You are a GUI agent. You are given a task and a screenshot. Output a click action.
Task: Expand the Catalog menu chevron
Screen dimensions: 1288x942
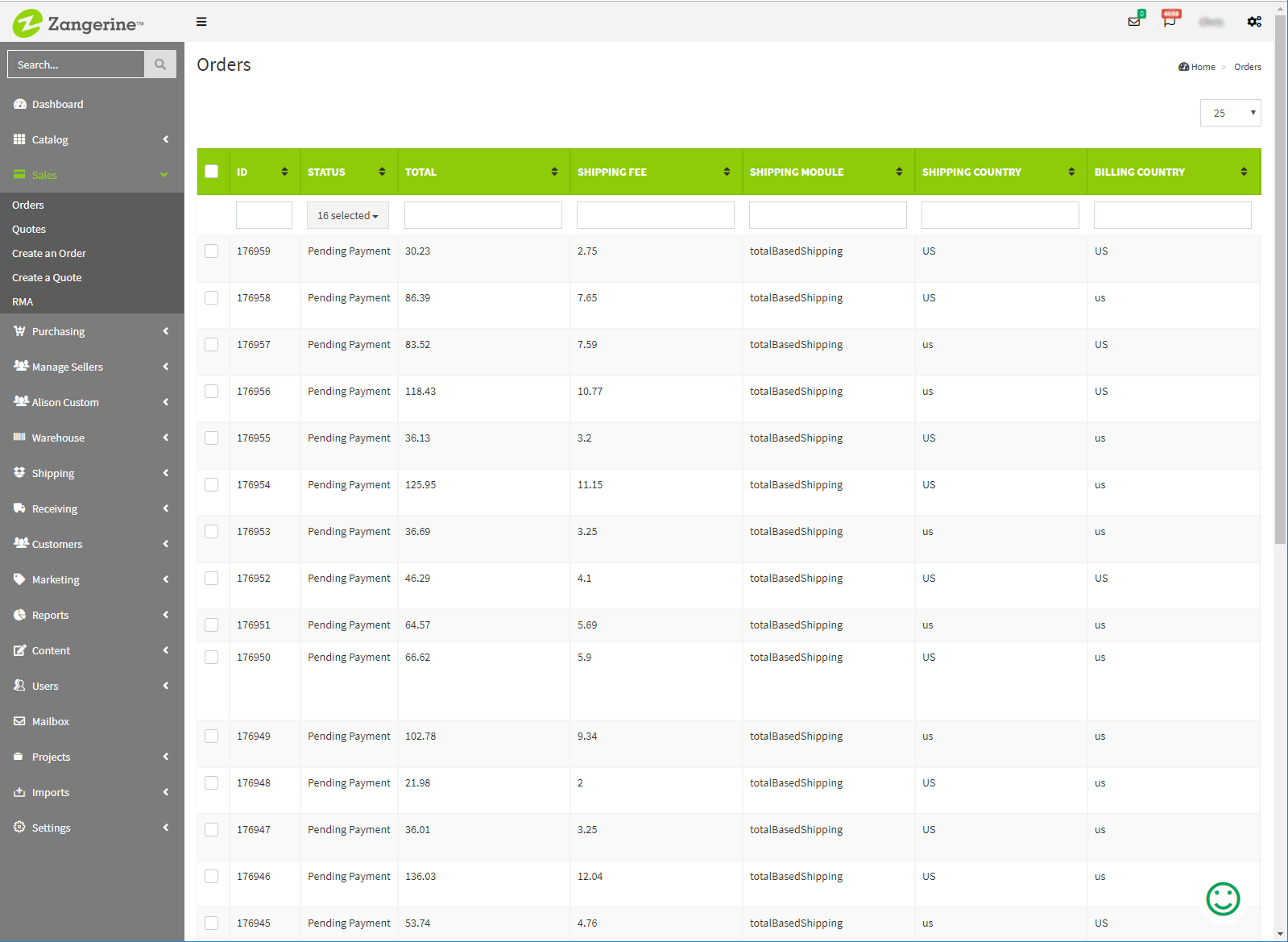[166, 139]
